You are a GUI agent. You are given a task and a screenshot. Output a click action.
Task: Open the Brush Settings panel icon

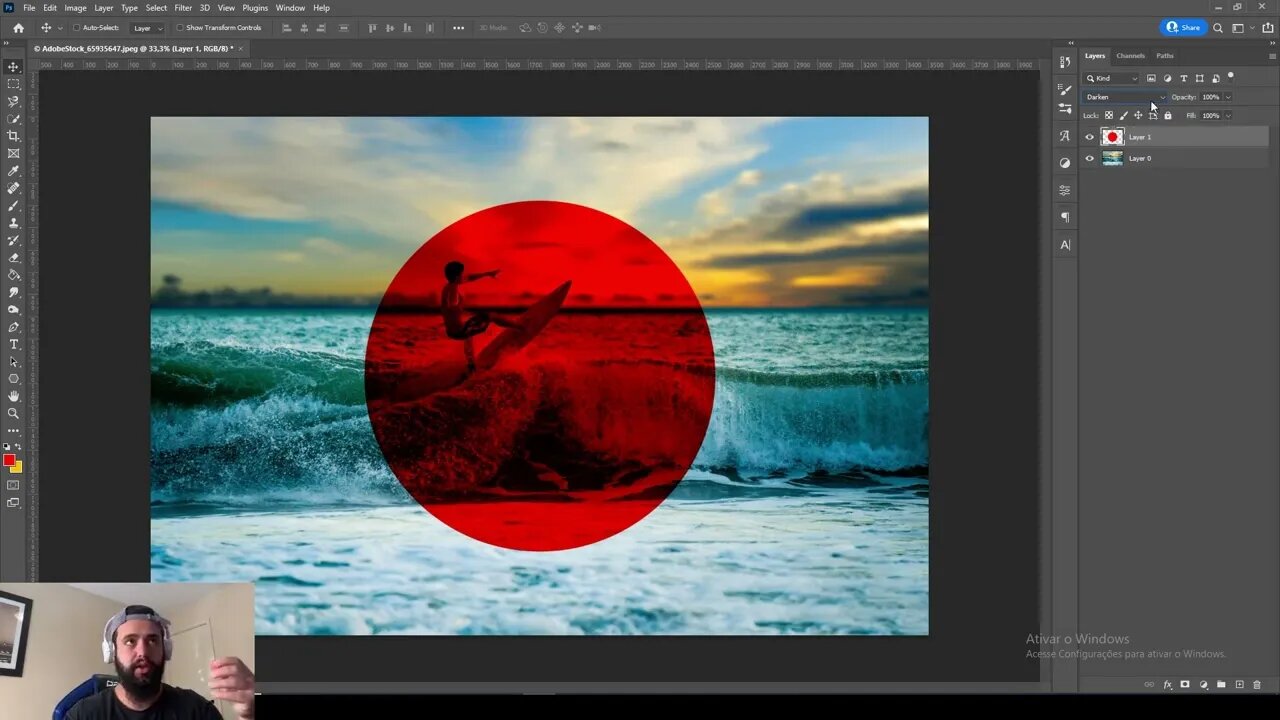tap(1065, 90)
